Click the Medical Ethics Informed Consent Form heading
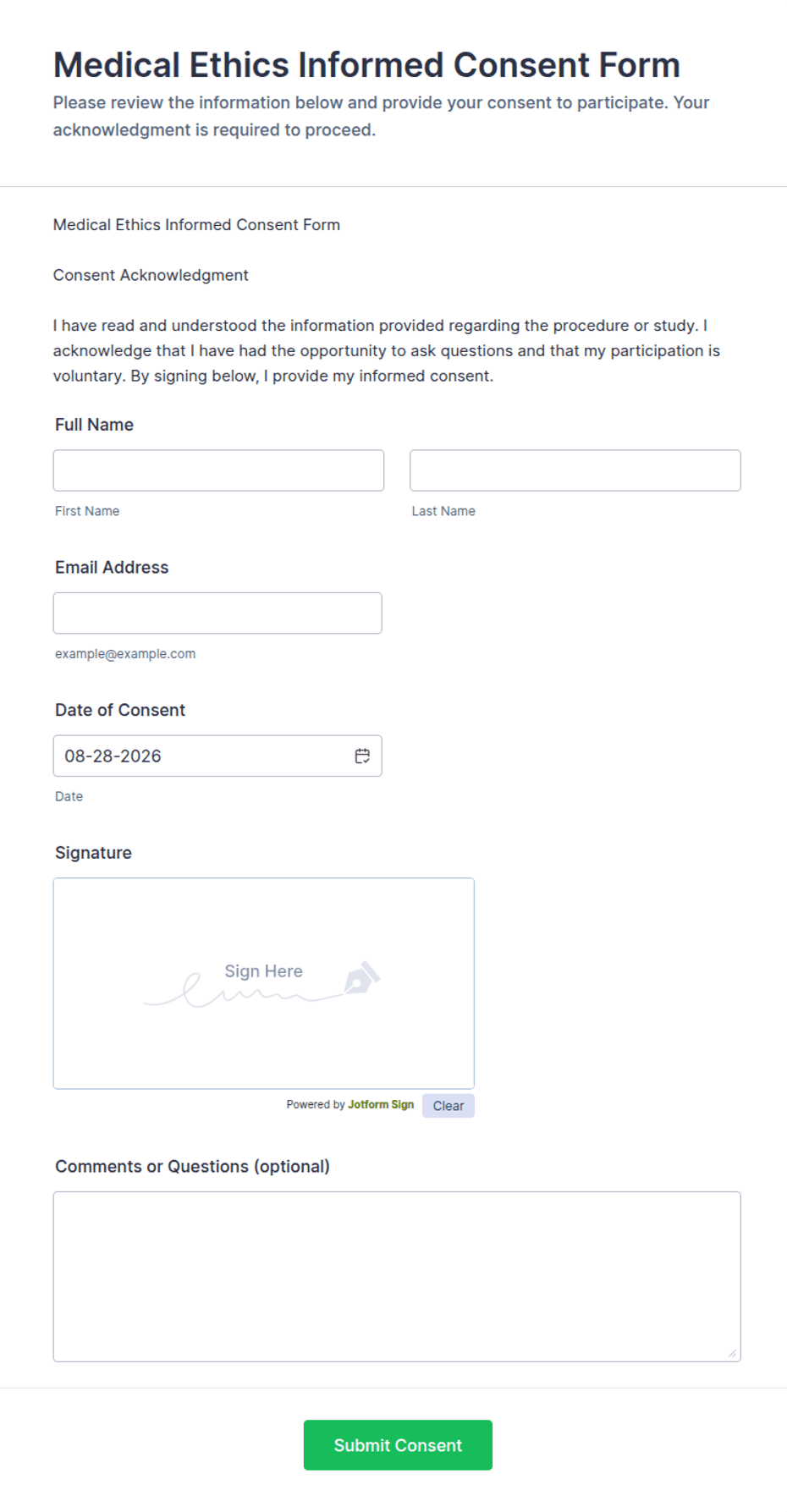The width and height of the screenshot is (787, 1512). coord(366,65)
